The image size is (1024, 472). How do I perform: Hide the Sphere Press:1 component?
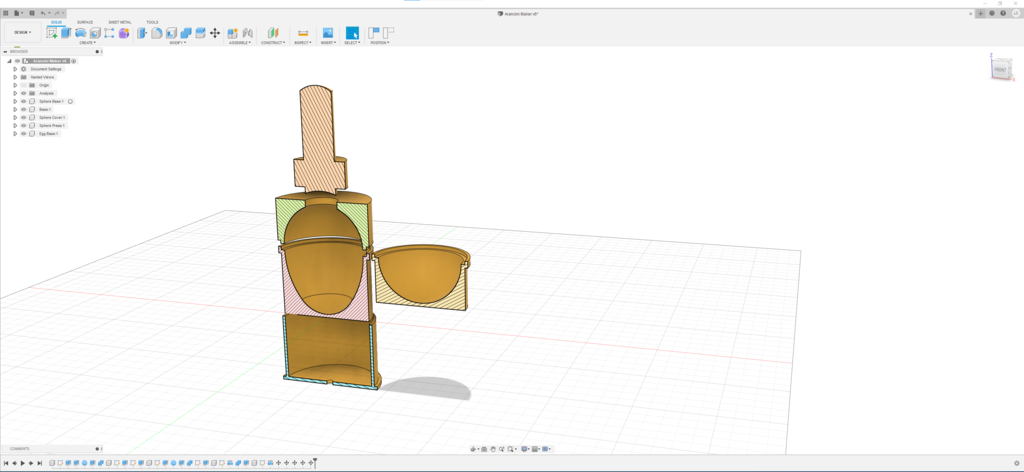tap(24, 125)
